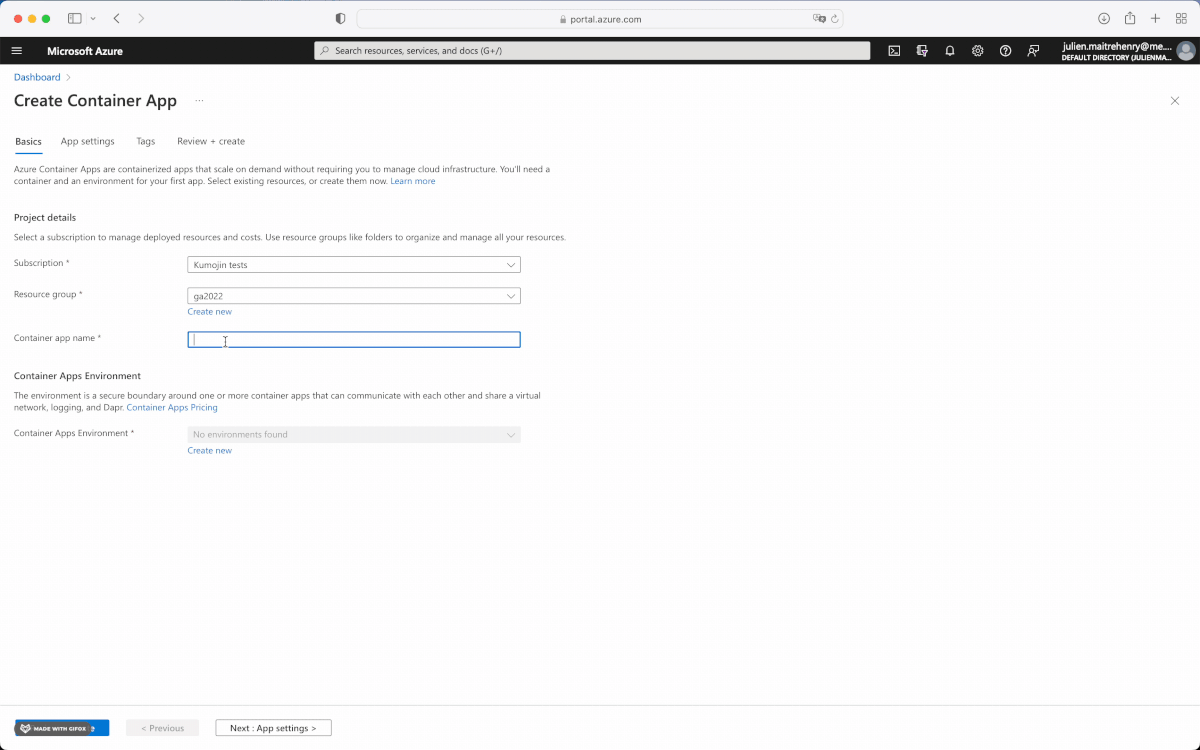Show Safari tab overview
This screenshot has height=750, width=1200.
1181,18
